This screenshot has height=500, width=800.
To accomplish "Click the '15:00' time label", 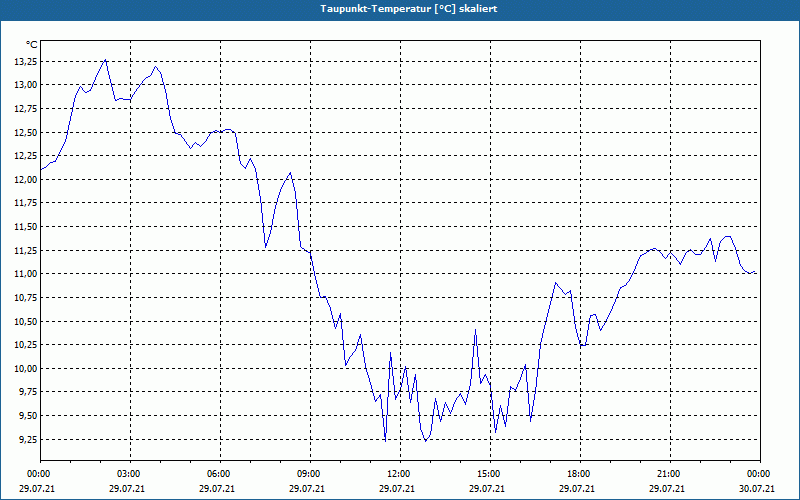I will tap(488, 474).
